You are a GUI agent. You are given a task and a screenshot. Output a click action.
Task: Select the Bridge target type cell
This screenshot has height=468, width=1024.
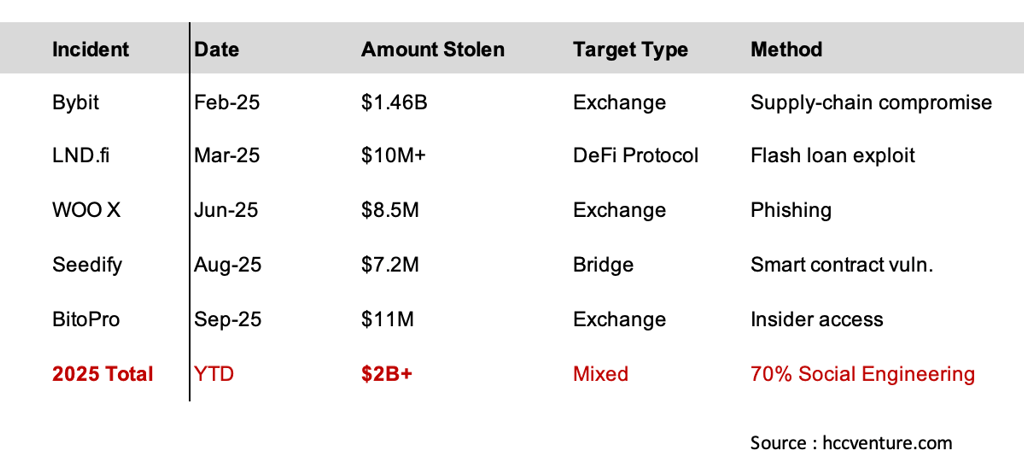(603, 265)
